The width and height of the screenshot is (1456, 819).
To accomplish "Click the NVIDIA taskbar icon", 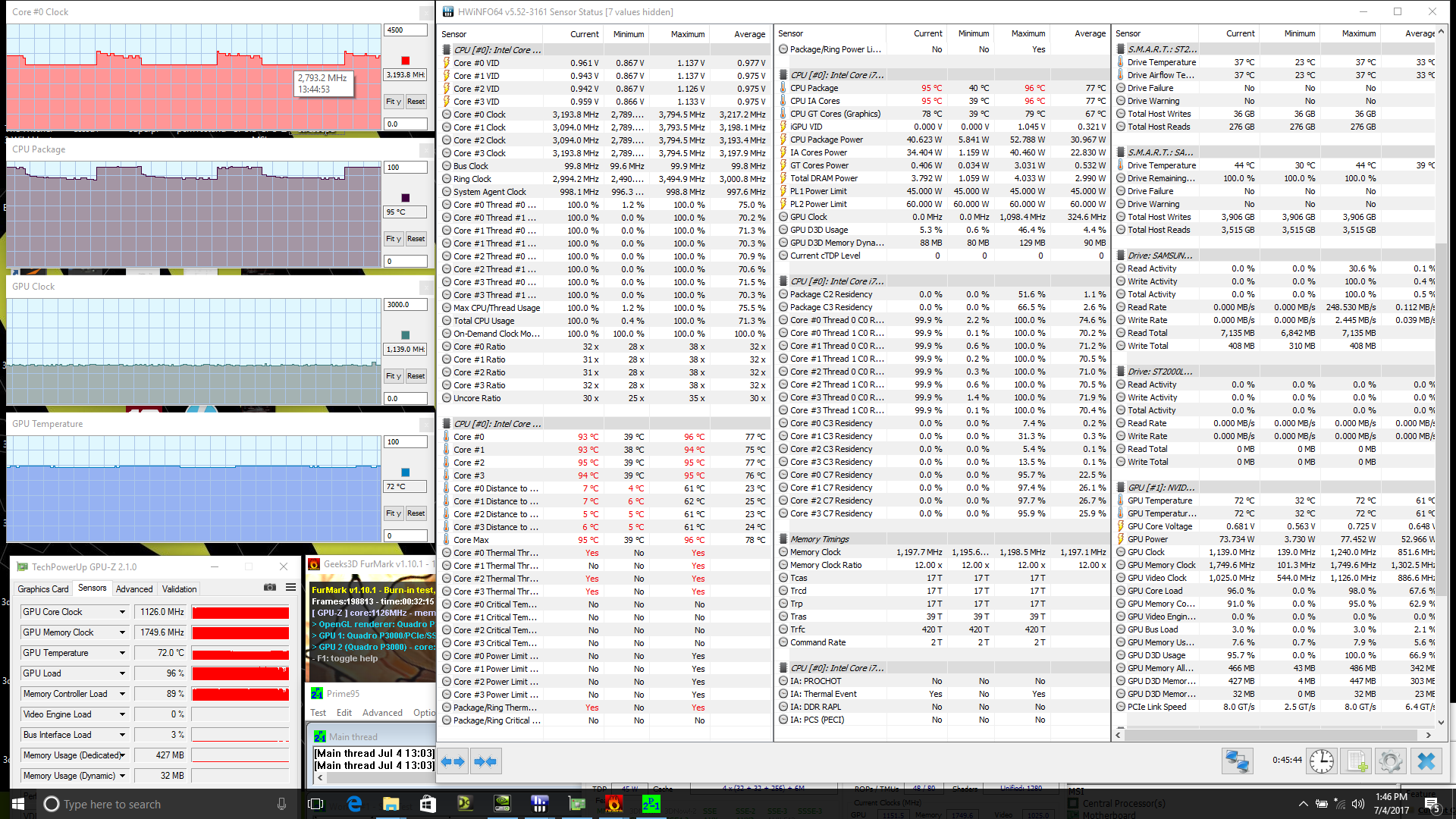I will (x=502, y=804).
